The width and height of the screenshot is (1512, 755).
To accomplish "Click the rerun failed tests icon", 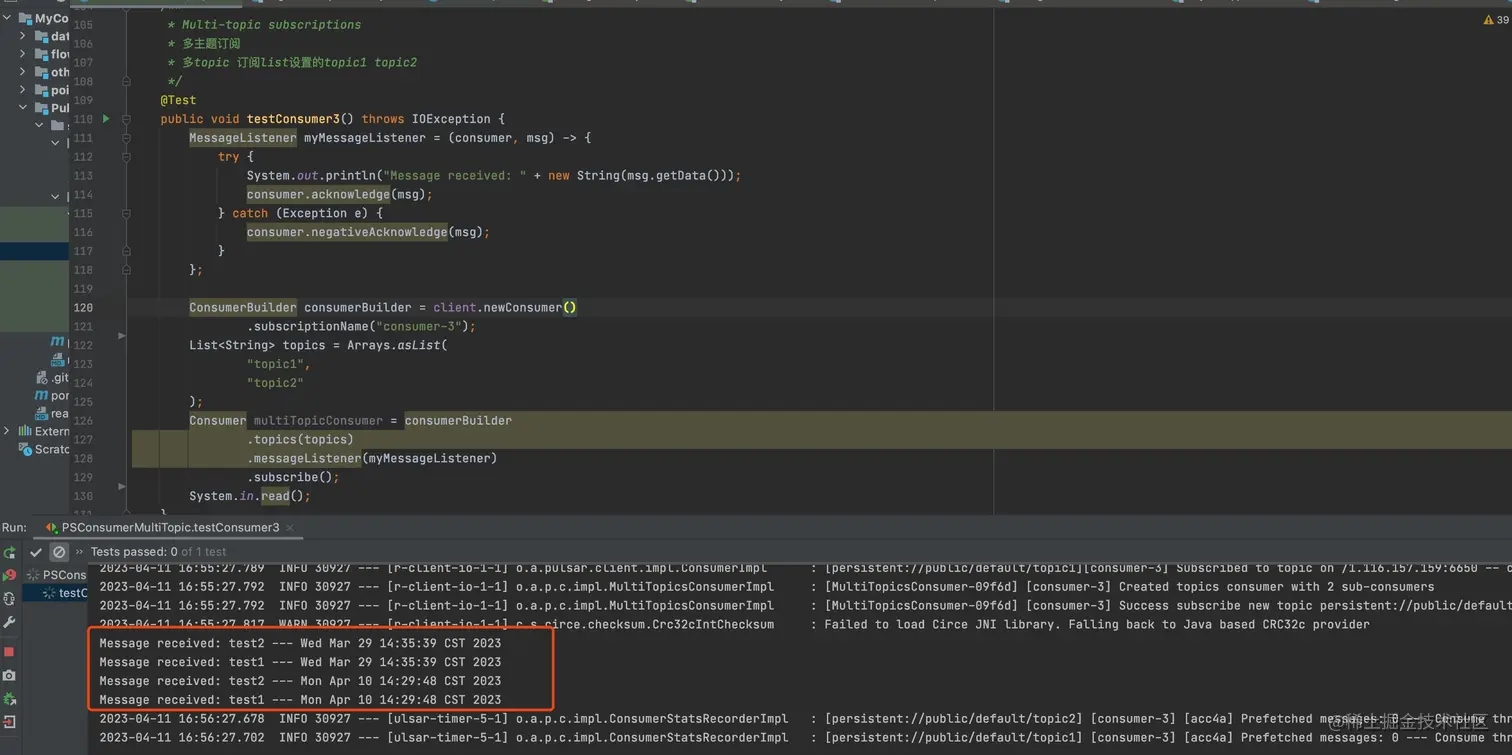I will pyautogui.click(x=9, y=575).
